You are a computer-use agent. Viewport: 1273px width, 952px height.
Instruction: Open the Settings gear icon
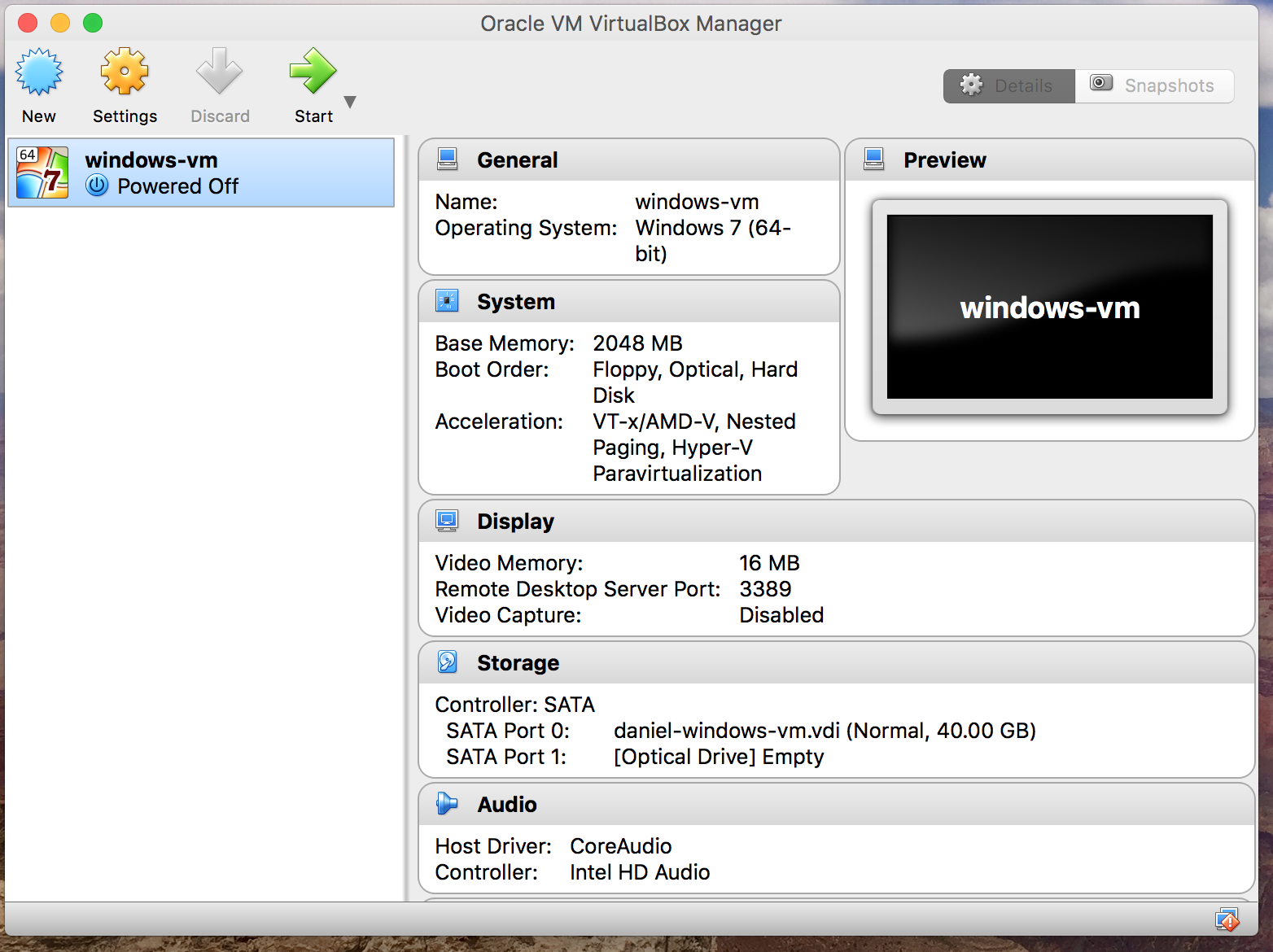tap(125, 72)
